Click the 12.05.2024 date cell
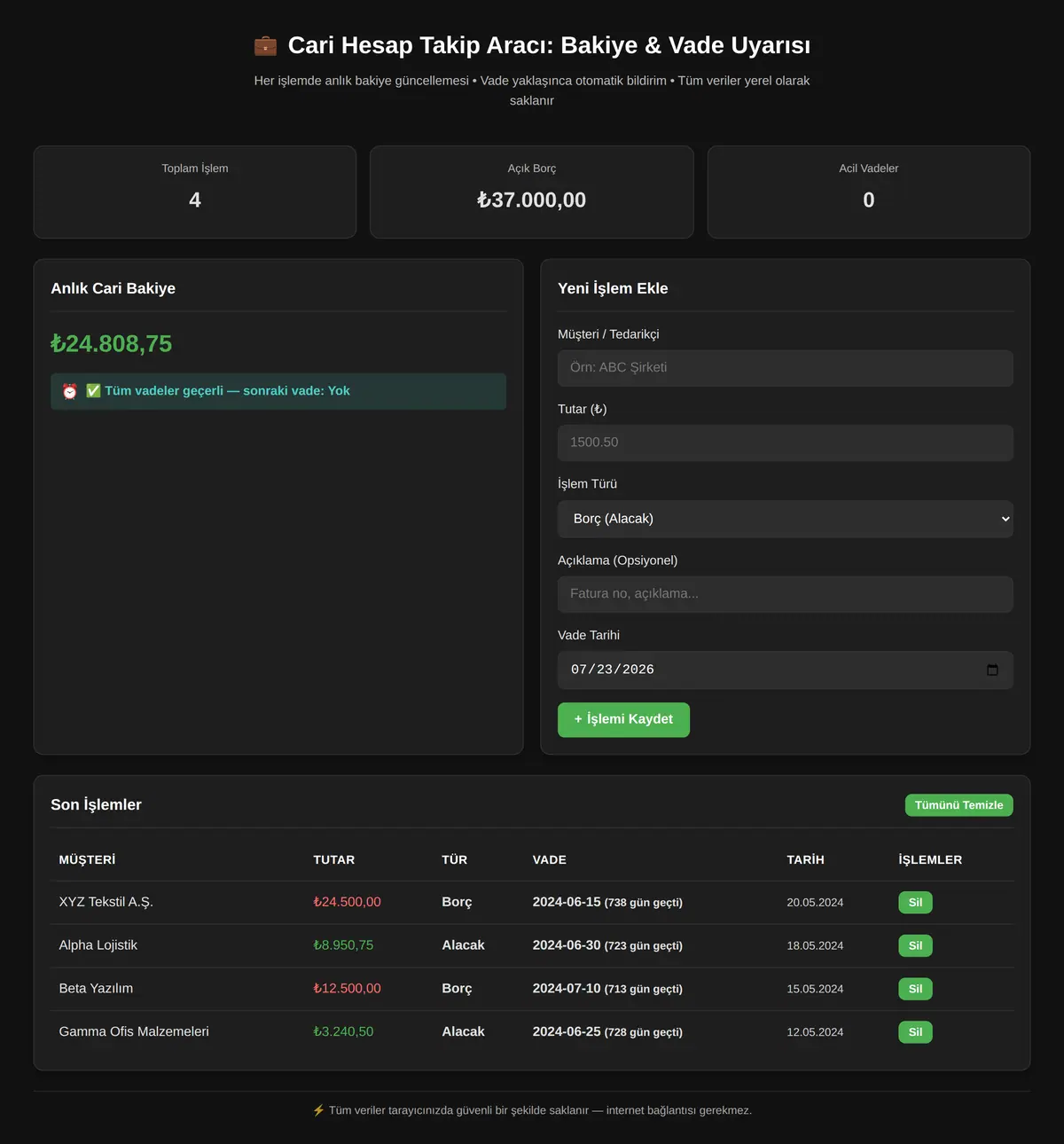The height and width of the screenshot is (1144, 1064). pyautogui.click(x=815, y=1032)
